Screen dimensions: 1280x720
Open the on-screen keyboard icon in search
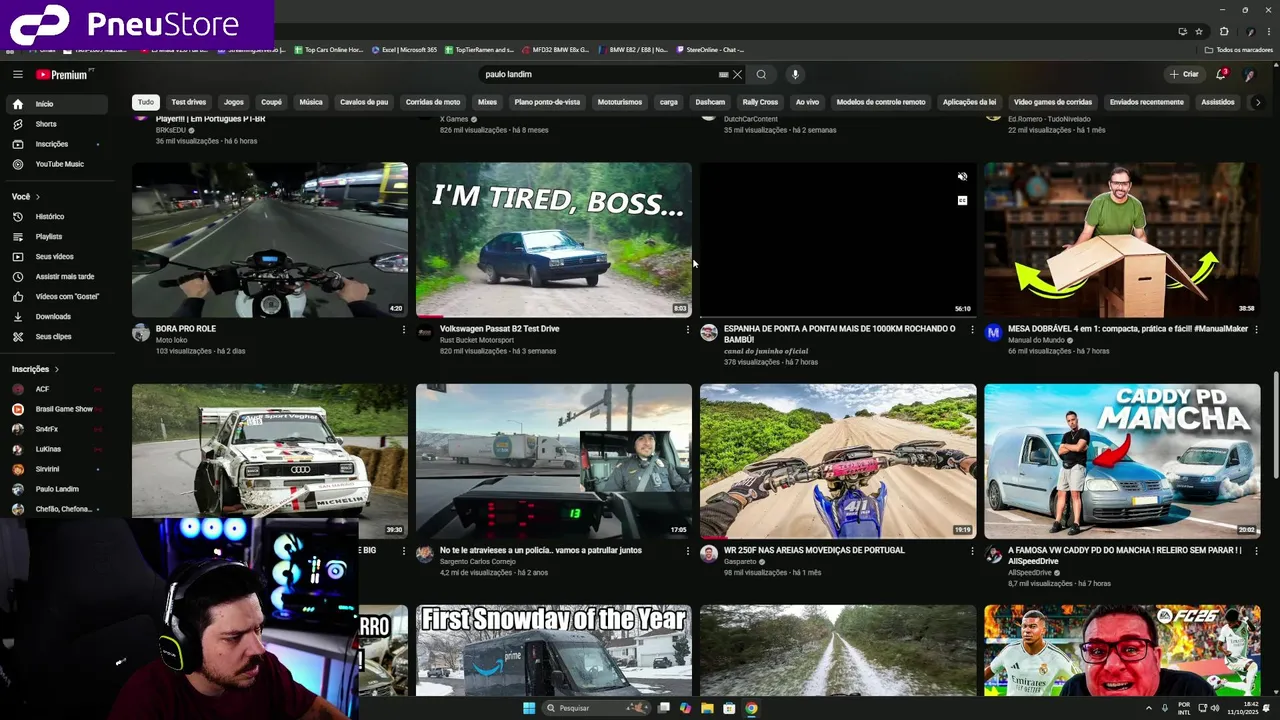723,74
